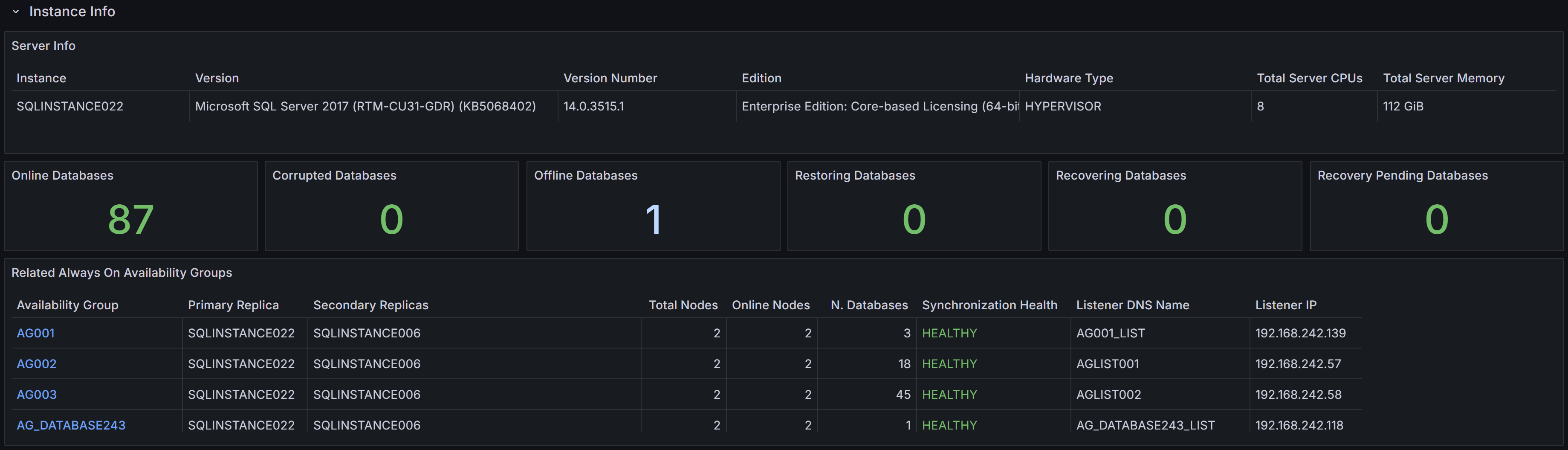The width and height of the screenshot is (1568, 450).
Task: Sort table by Synchronization Health column
Action: pos(990,305)
